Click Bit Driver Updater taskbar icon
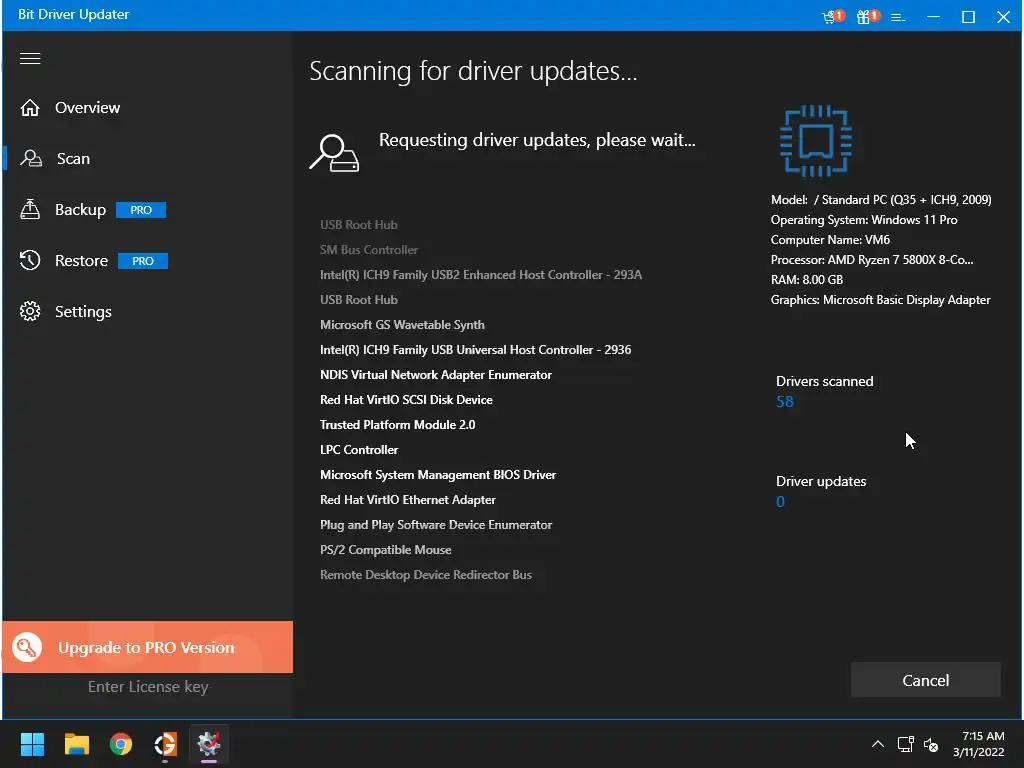 pyautogui.click(x=209, y=744)
